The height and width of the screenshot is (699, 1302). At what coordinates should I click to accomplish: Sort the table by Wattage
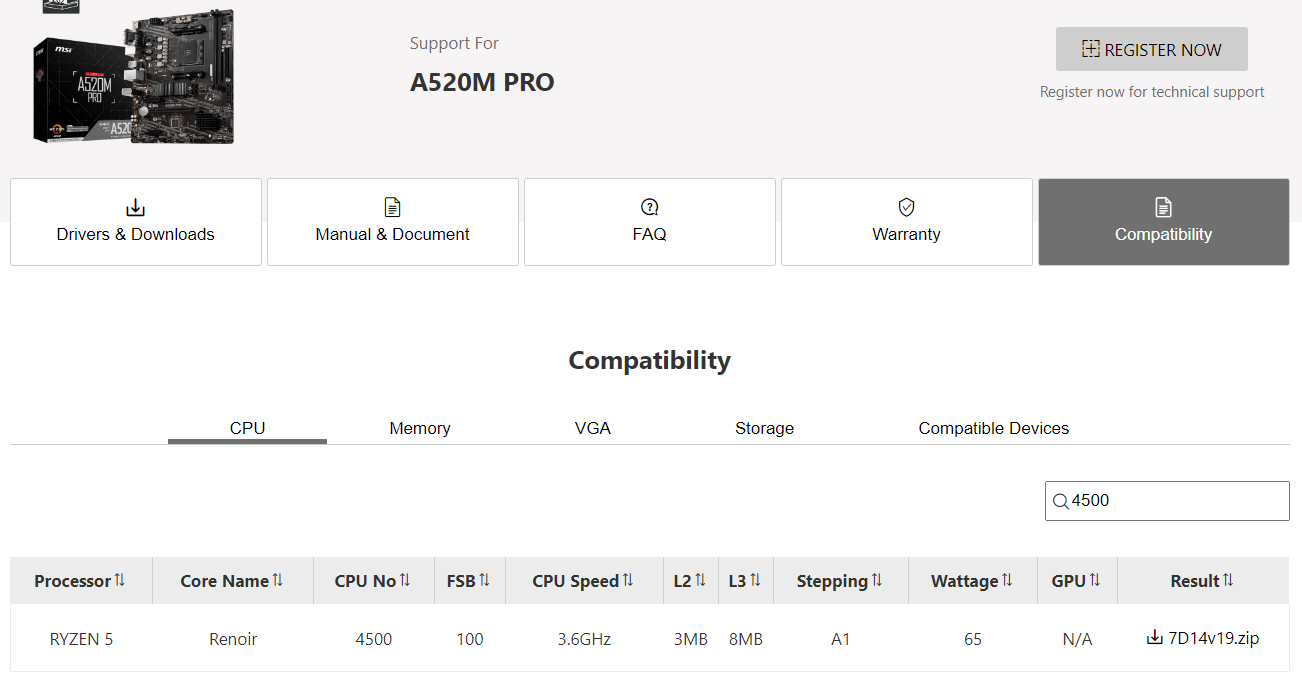tap(1007, 580)
